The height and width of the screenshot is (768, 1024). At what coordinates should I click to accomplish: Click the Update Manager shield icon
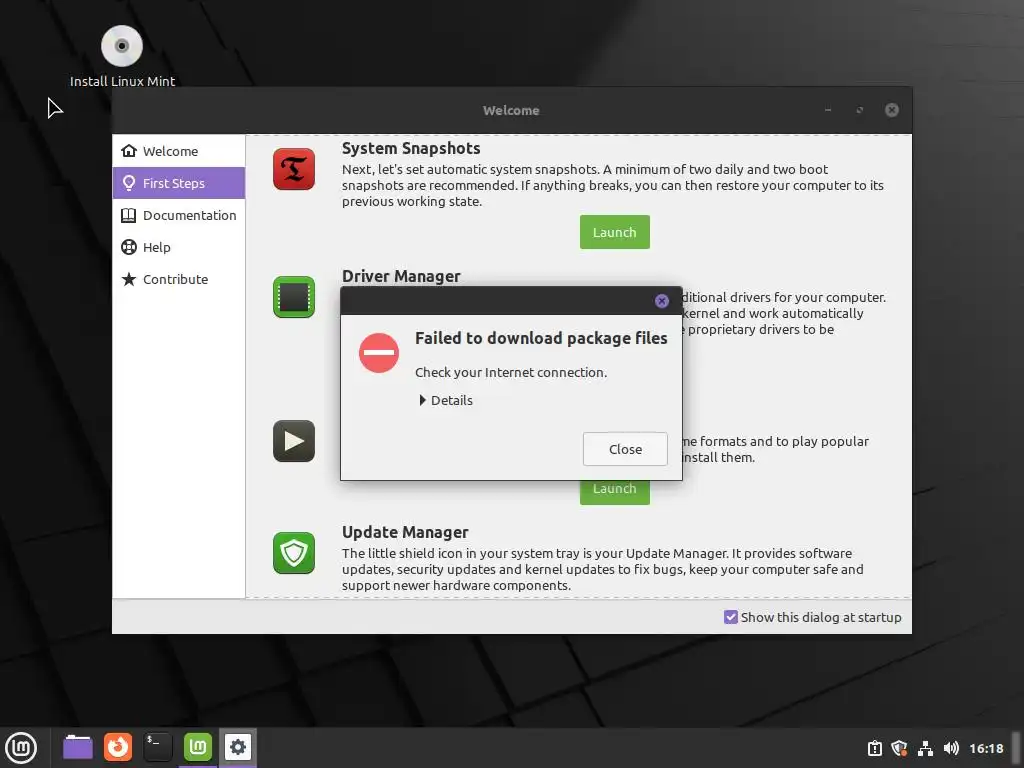[294, 553]
